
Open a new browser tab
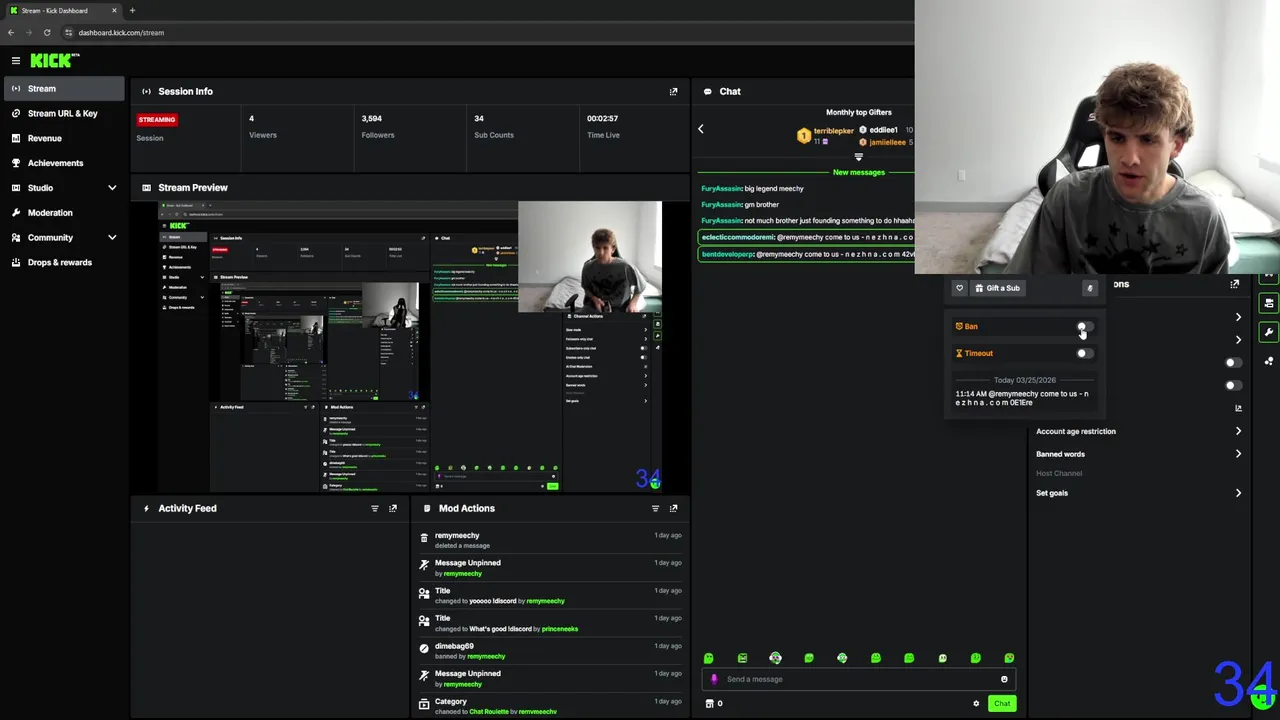pos(132,10)
